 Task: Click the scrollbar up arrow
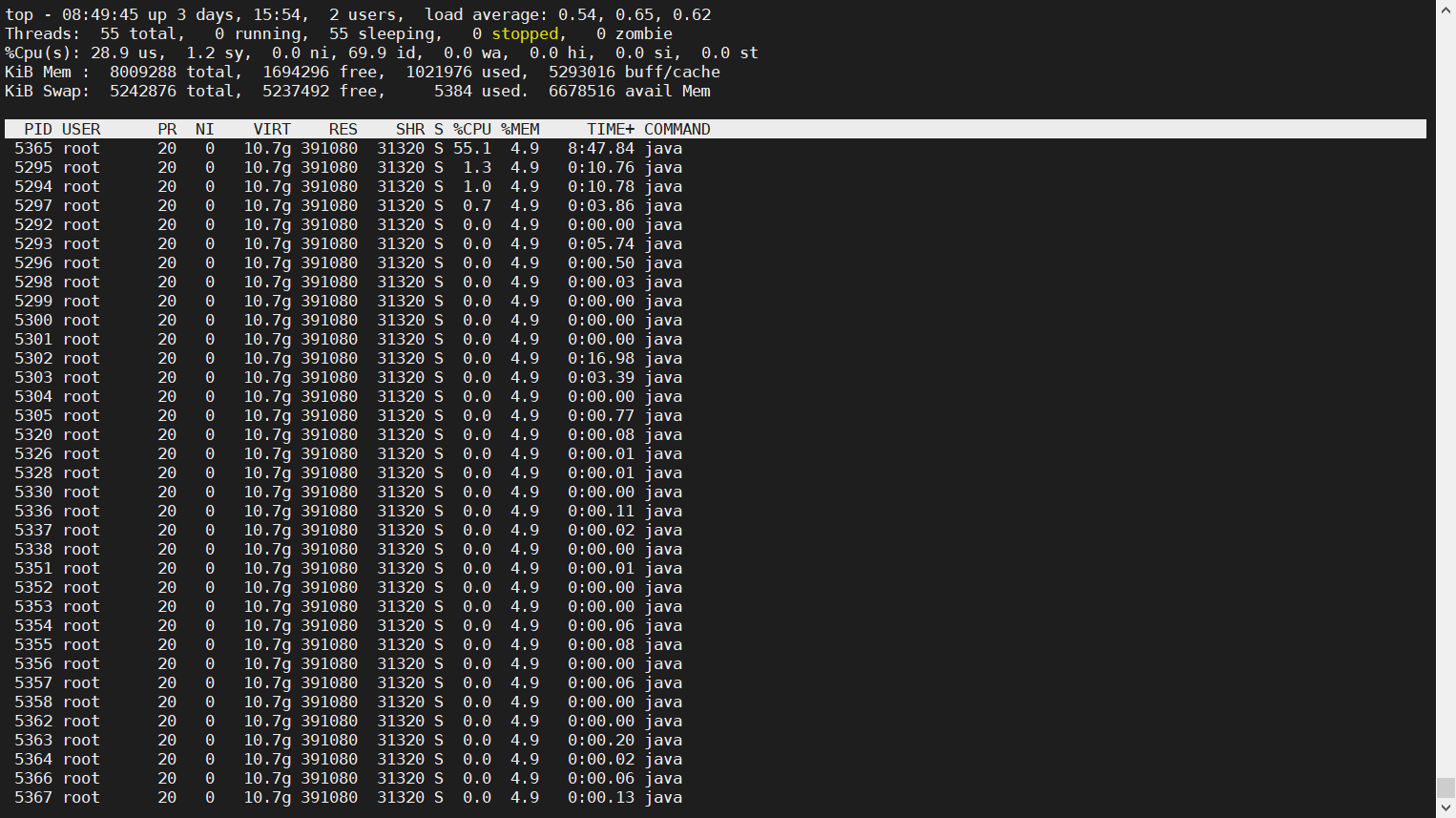(1446, 9)
